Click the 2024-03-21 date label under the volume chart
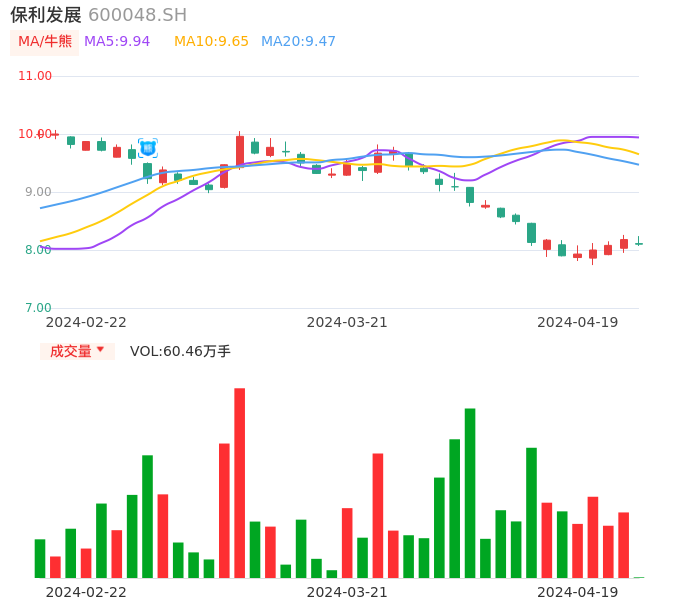The image size is (686, 606). [x=347, y=592]
